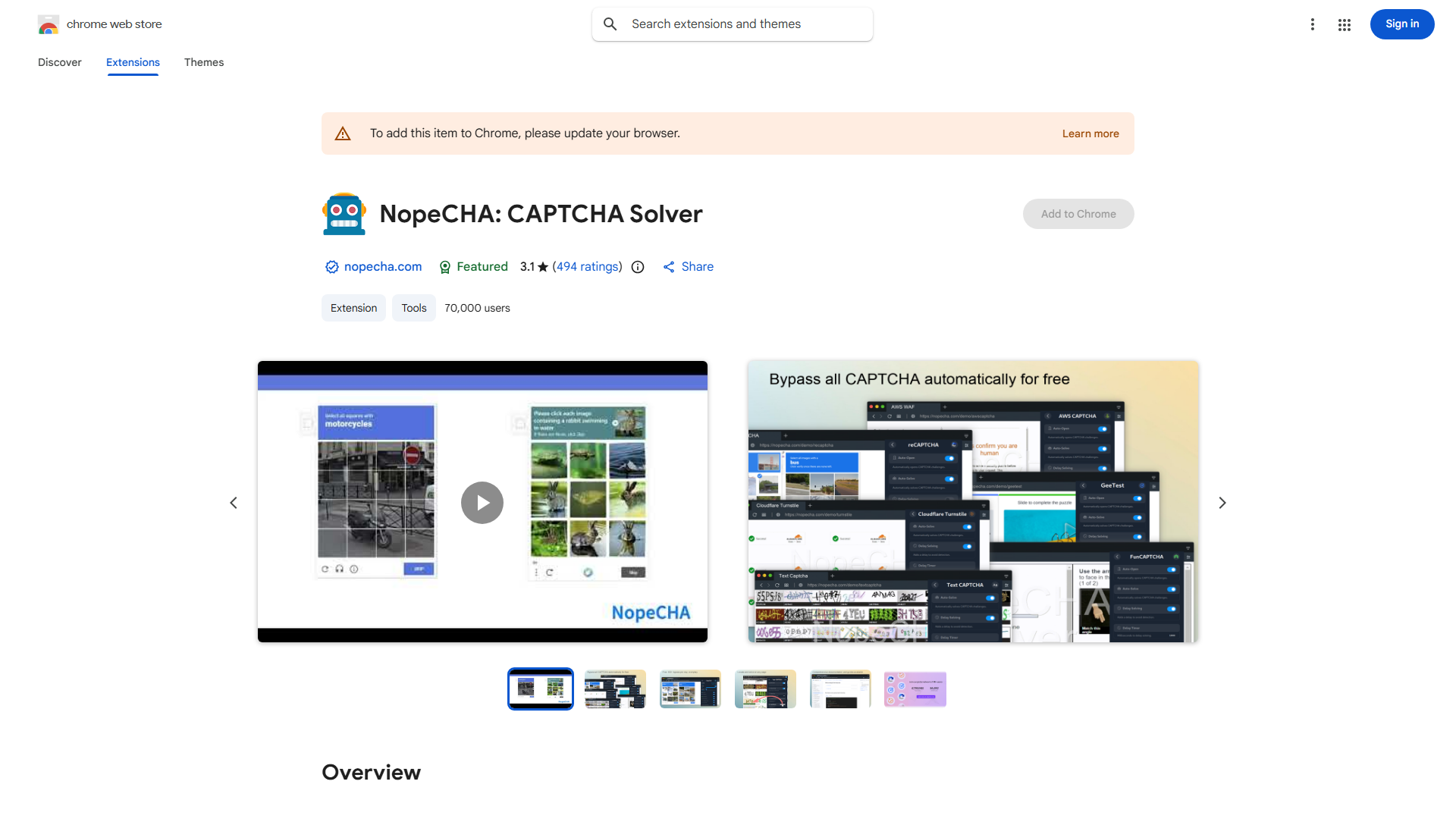Open the Google apps grid
Image resolution: width=1456 pixels, height=819 pixels.
1344,24
